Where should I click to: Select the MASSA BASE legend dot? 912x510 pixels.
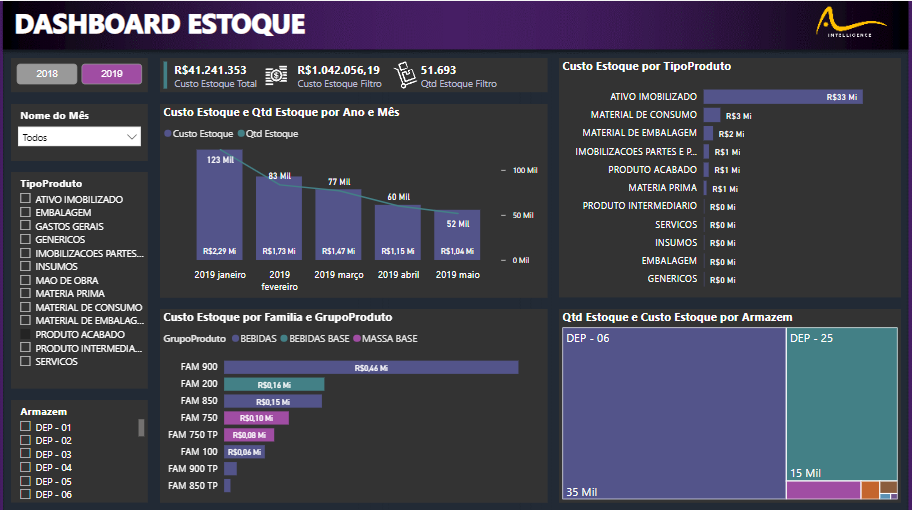pos(358,339)
